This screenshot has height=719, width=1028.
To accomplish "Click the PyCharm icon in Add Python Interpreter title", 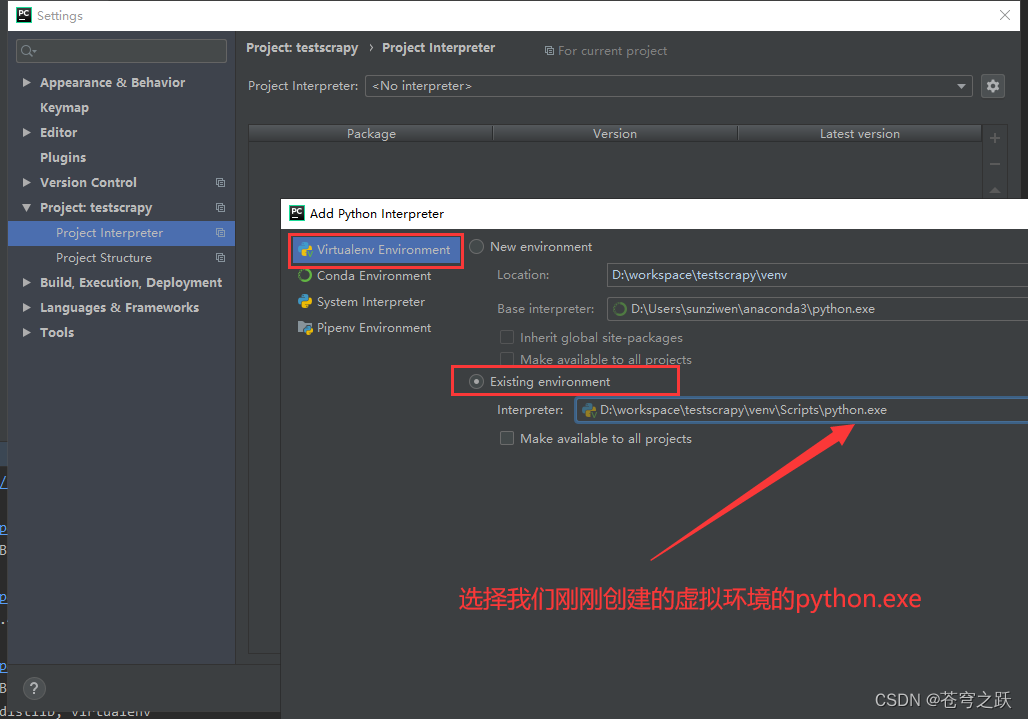I will (297, 213).
